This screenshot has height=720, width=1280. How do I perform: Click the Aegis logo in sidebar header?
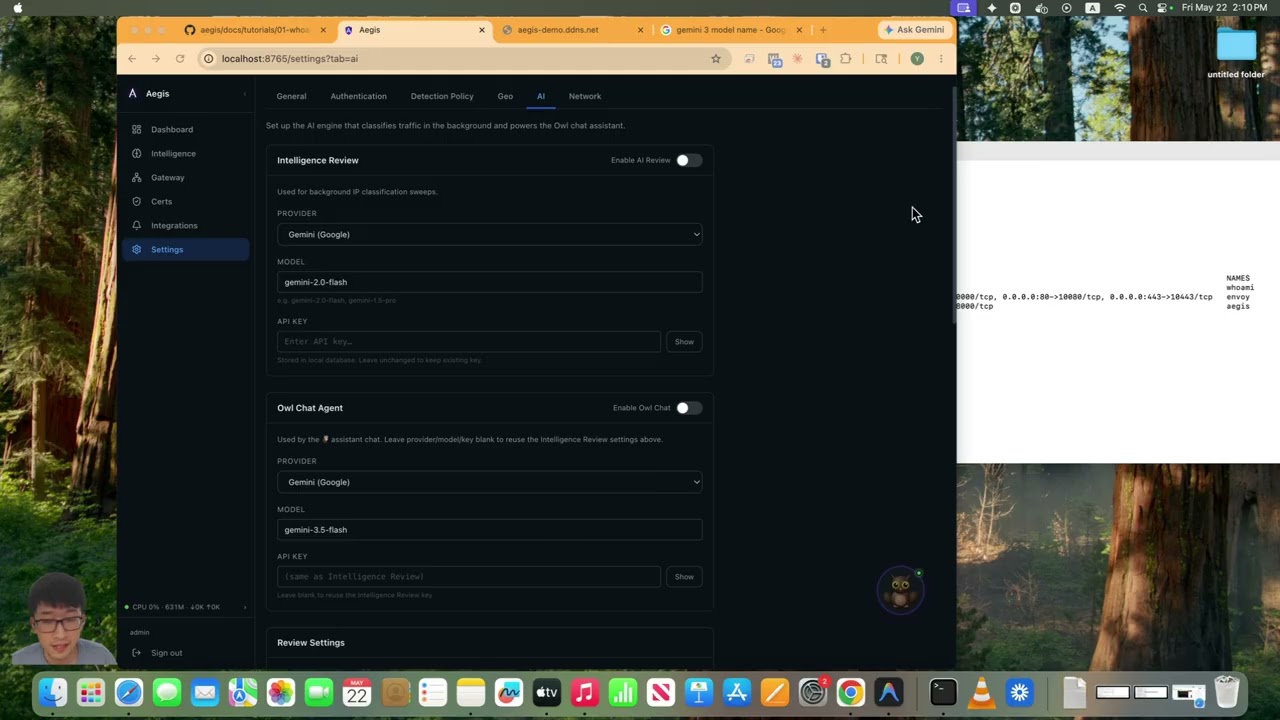pos(132,93)
